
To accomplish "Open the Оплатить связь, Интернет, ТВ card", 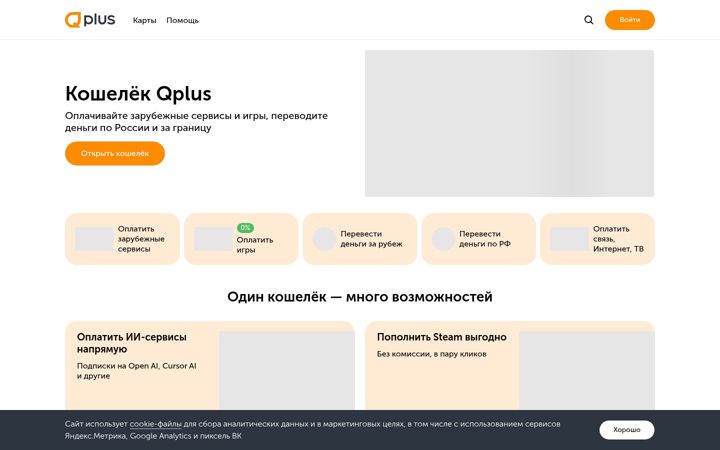I will click(x=597, y=239).
